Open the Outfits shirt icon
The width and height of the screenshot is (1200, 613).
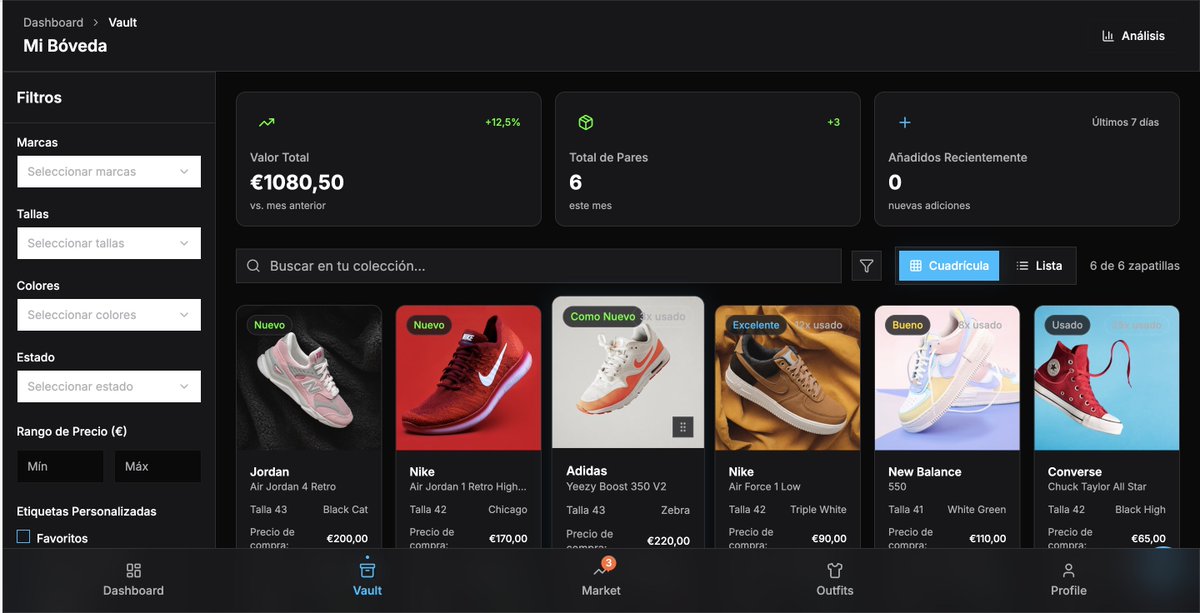(x=835, y=570)
